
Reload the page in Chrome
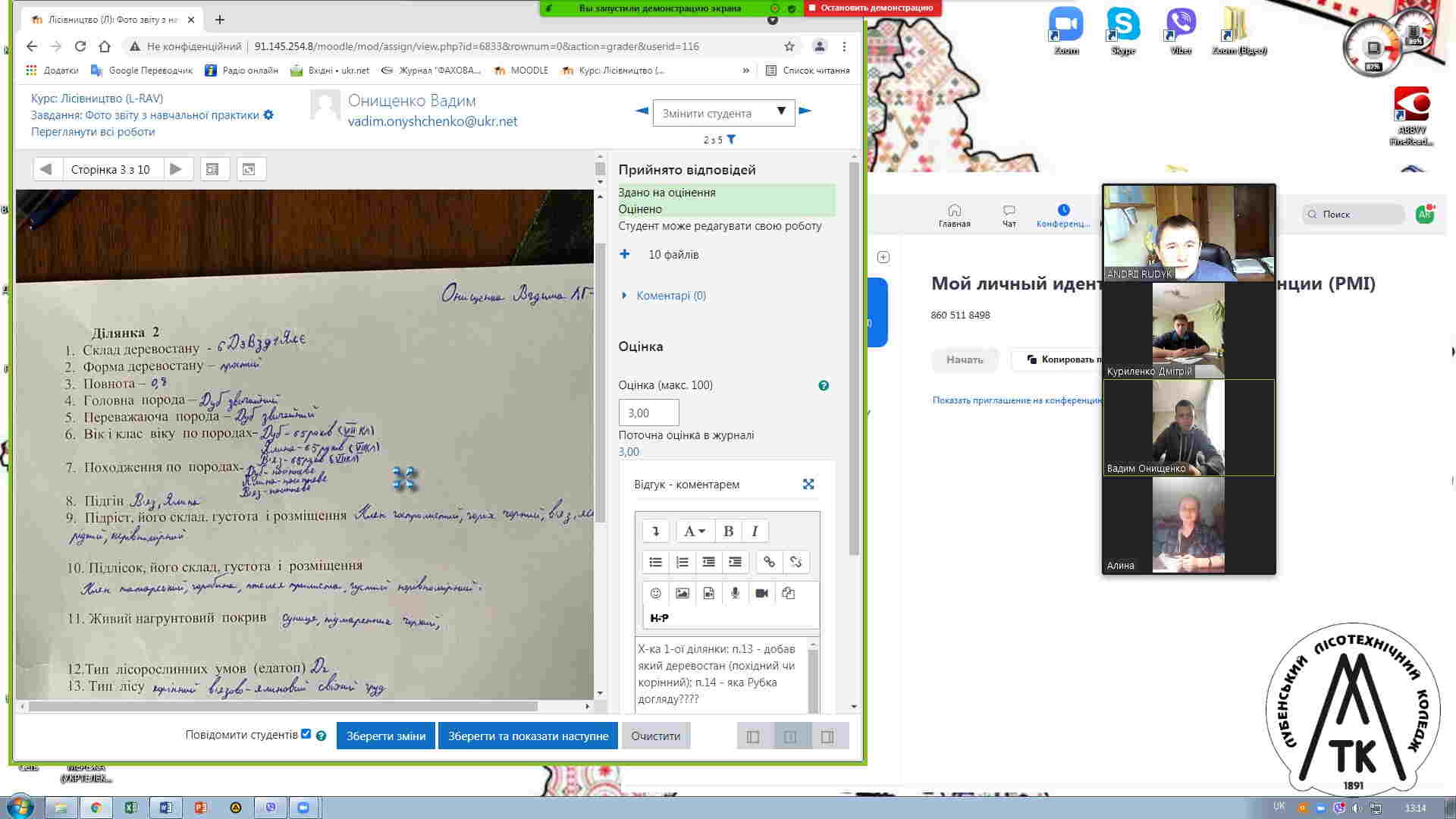pyautogui.click(x=80, y=46)
